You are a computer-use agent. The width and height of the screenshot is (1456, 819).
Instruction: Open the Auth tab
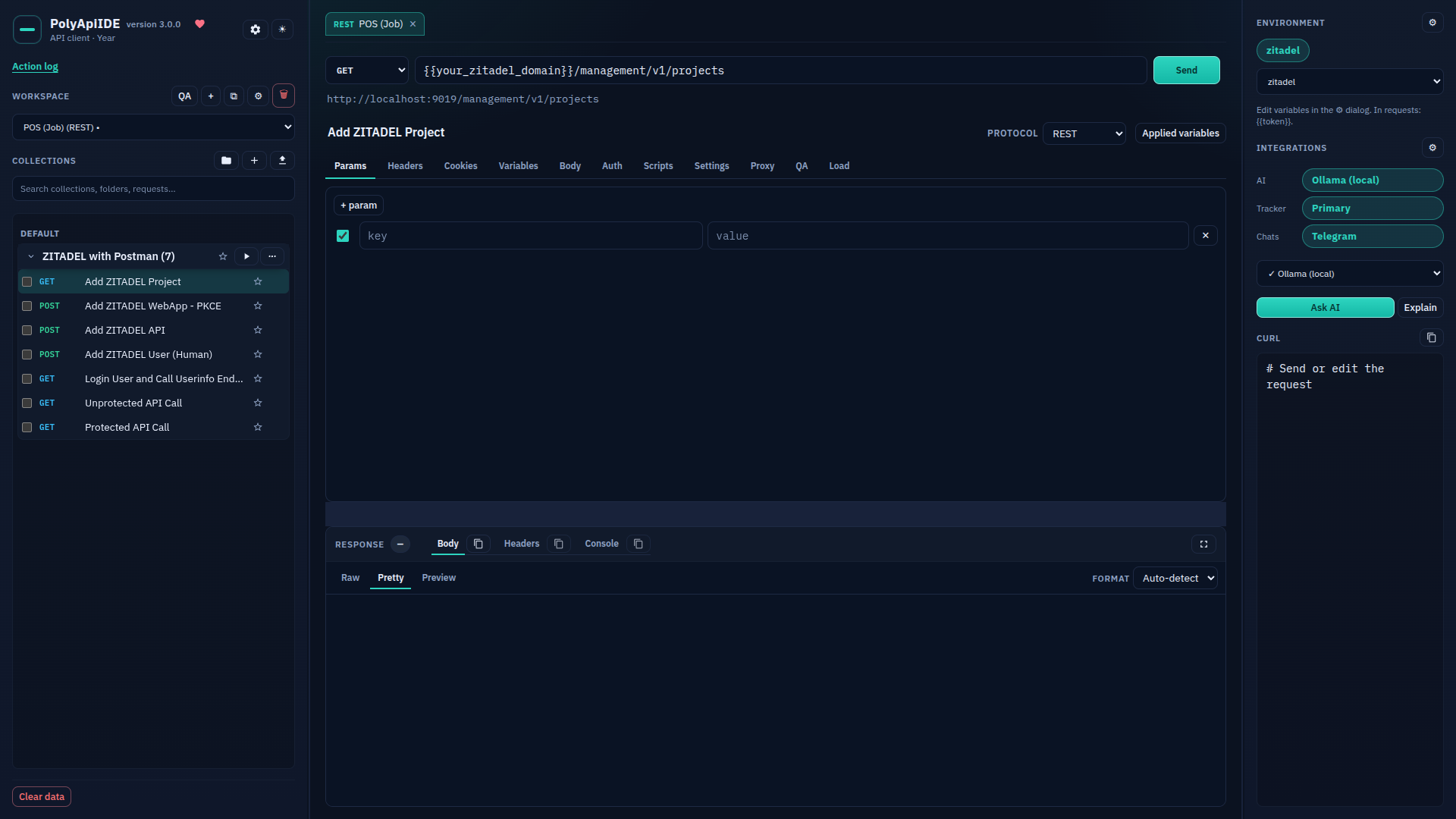612,166
